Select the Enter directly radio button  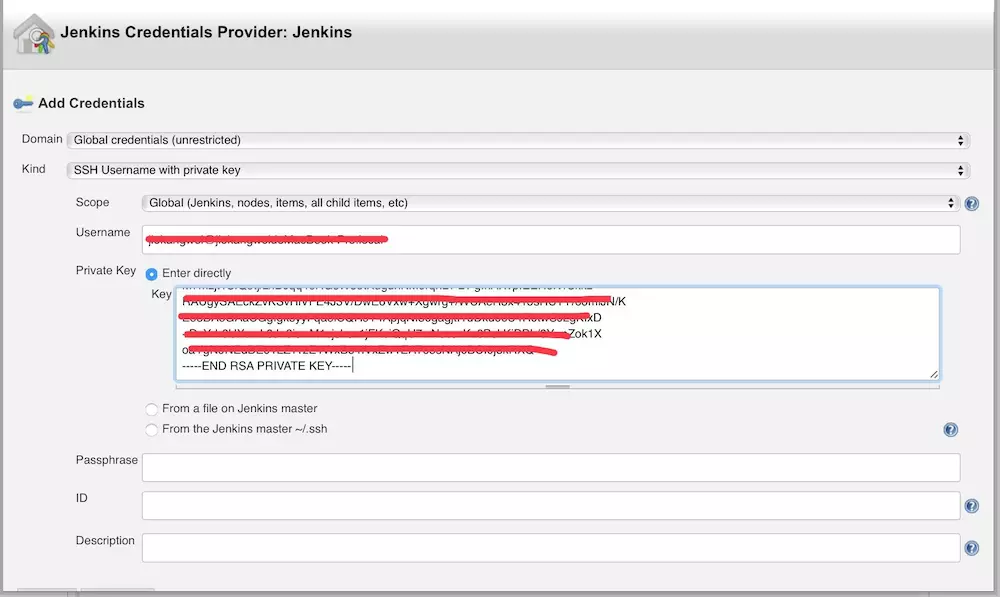151,274
